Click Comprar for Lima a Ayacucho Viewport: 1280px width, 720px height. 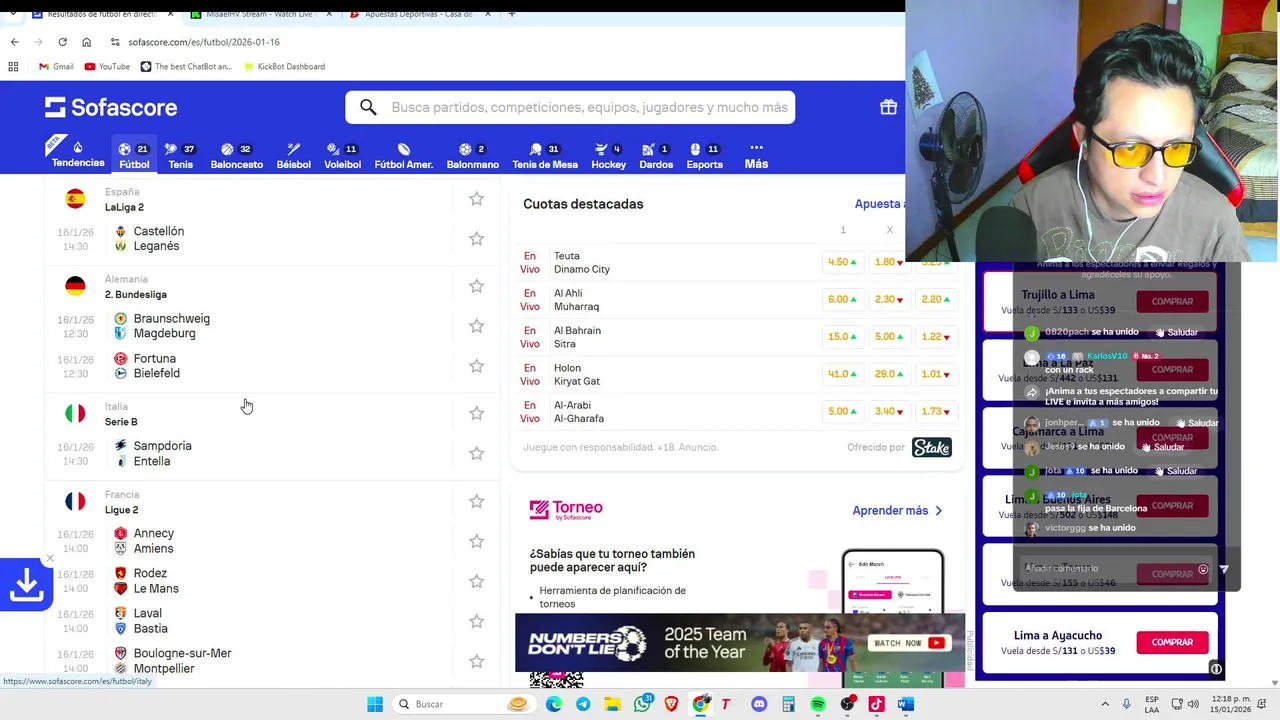tap(1172, 642)
